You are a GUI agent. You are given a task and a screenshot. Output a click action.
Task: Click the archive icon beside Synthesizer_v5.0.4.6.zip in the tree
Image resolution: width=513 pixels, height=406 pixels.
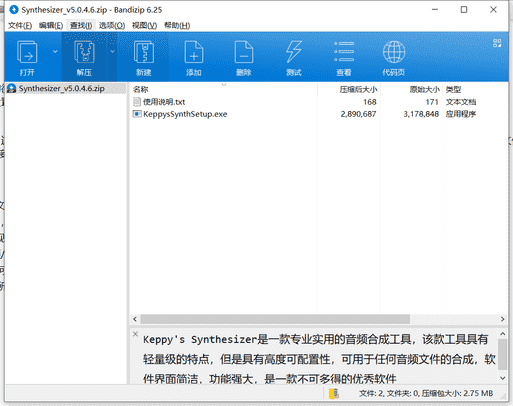coord(12,88)
